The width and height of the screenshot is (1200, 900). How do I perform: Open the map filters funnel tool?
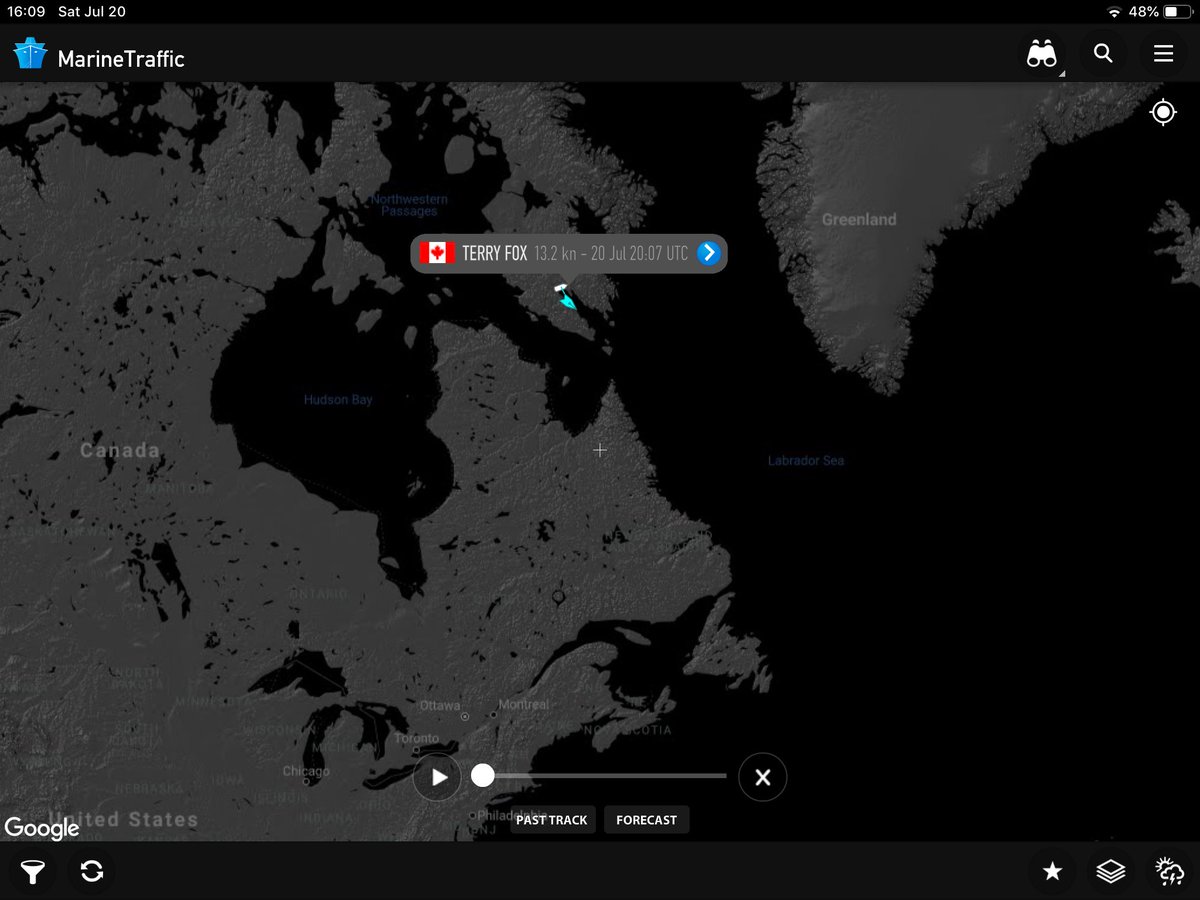point(32,871)
